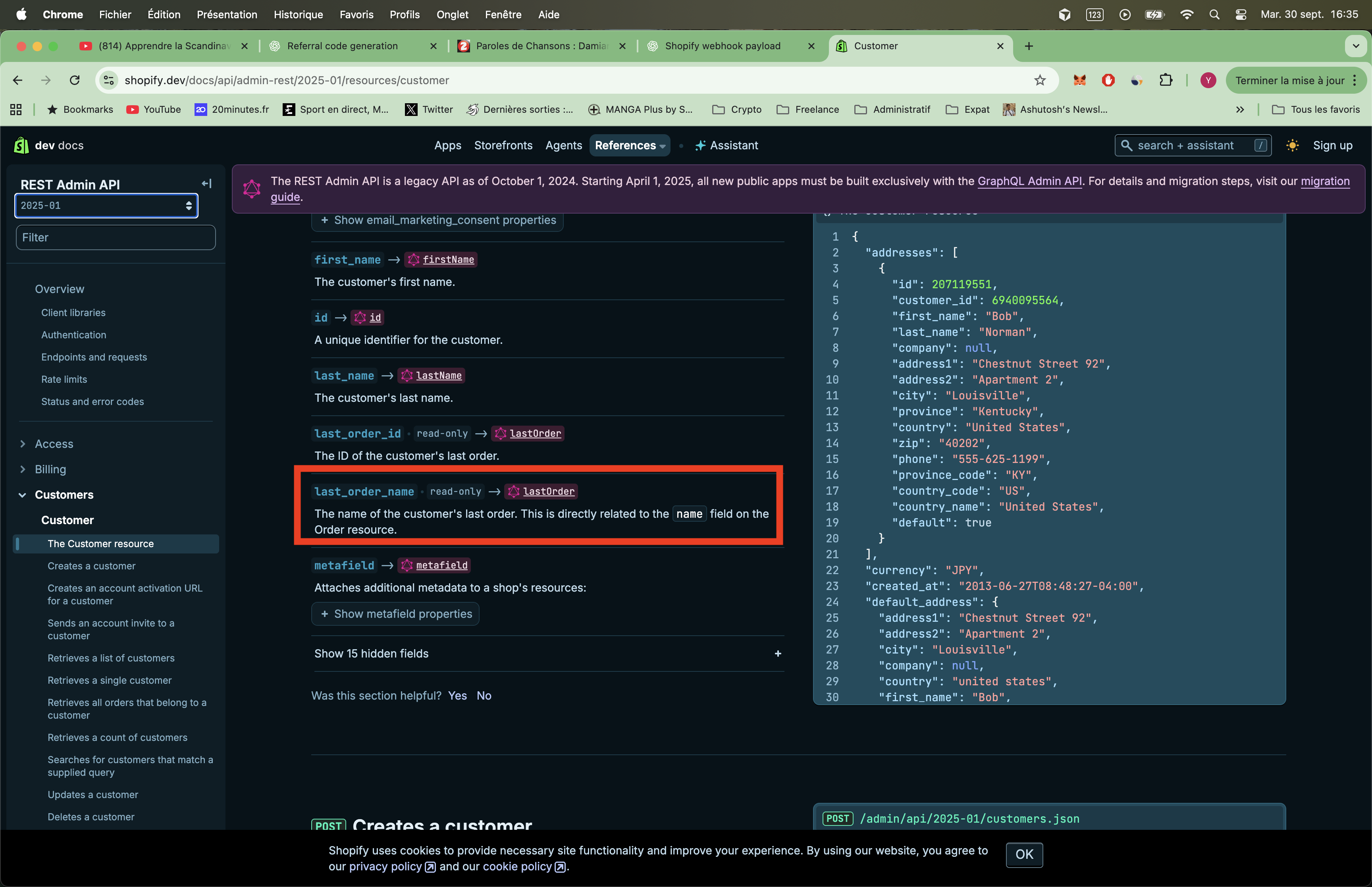This screenshot has height=887, width=1372.
Task: Collapse the REST Admin API sidebar
Action: click(x=206, y=184)
